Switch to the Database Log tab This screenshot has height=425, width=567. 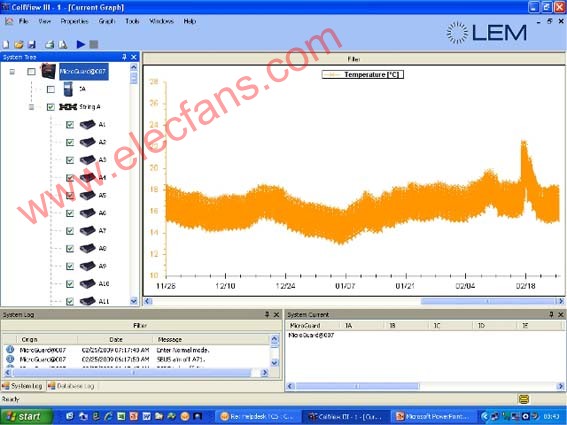click(71, 386)
